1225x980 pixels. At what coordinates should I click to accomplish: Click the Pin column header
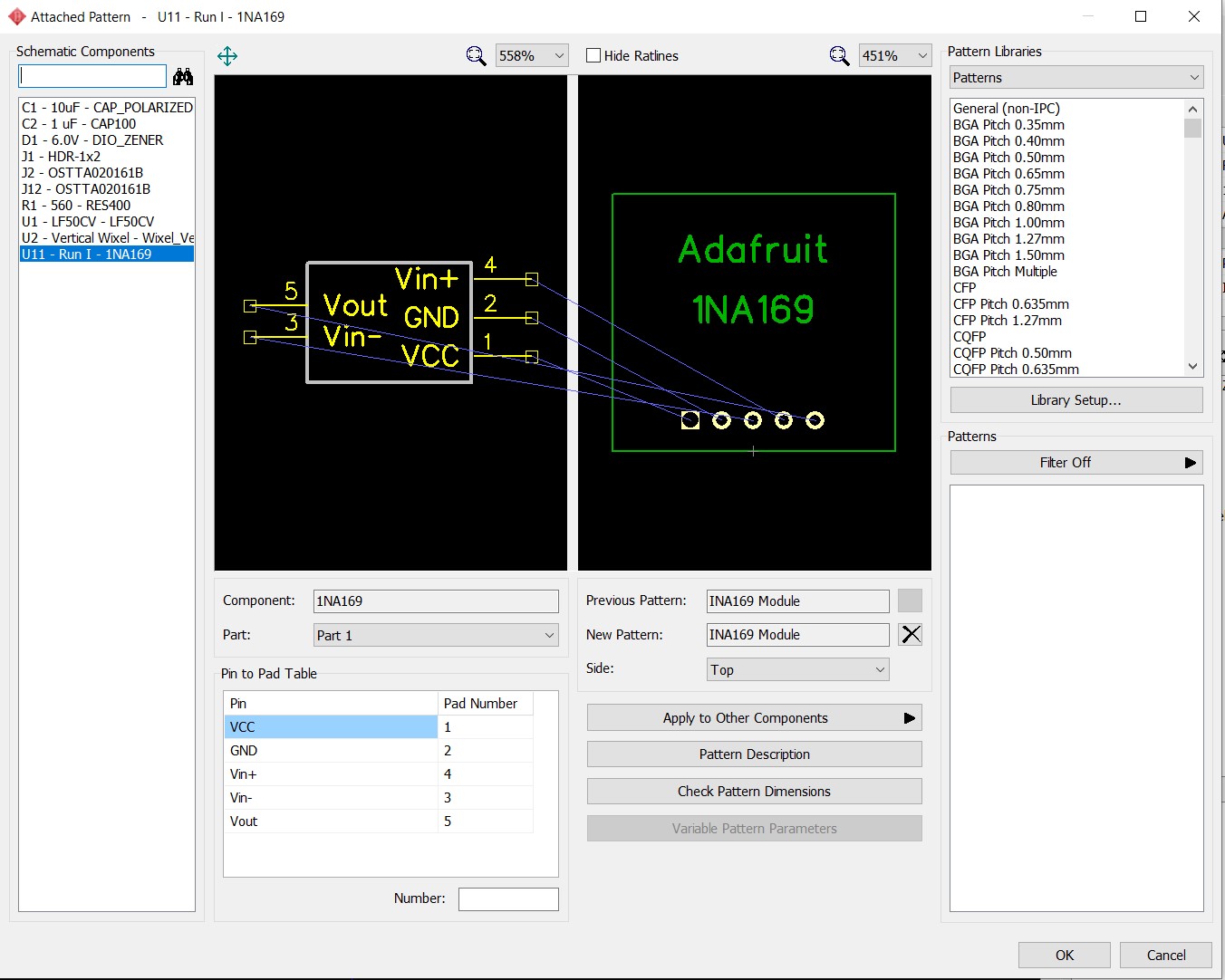[x=331, y=704]
